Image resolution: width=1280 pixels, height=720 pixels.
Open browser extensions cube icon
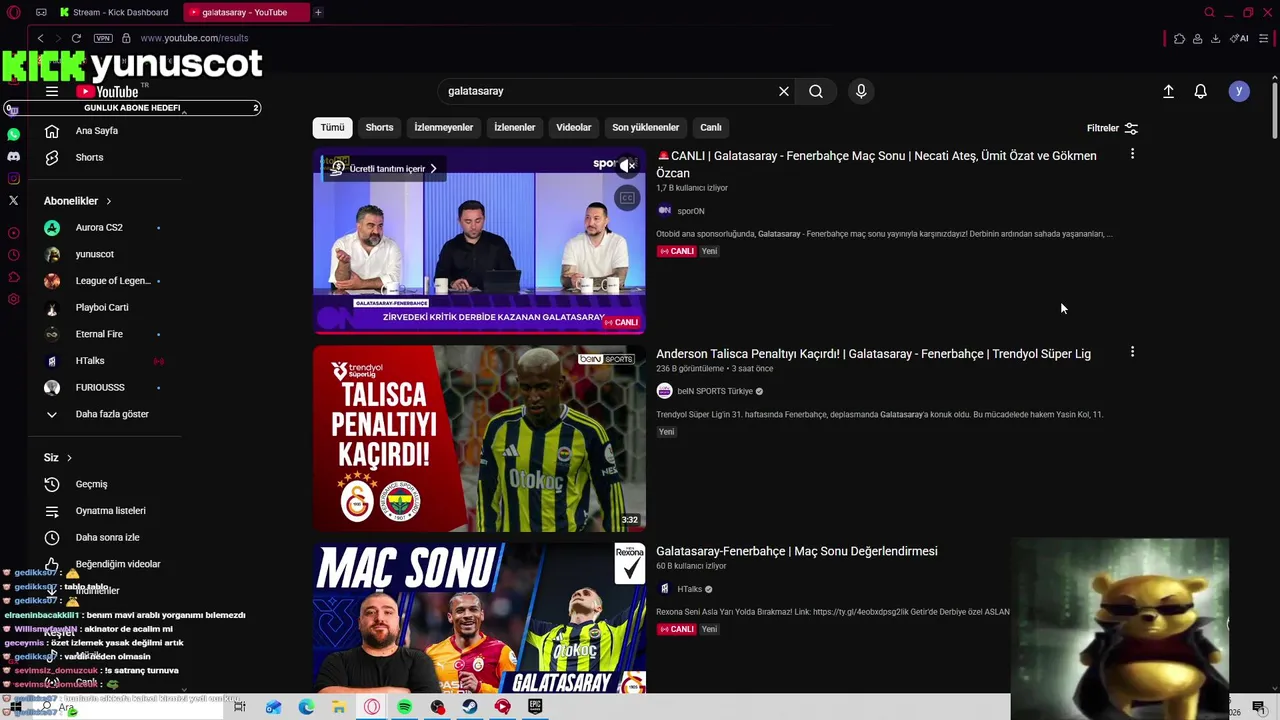point(1180,39)
